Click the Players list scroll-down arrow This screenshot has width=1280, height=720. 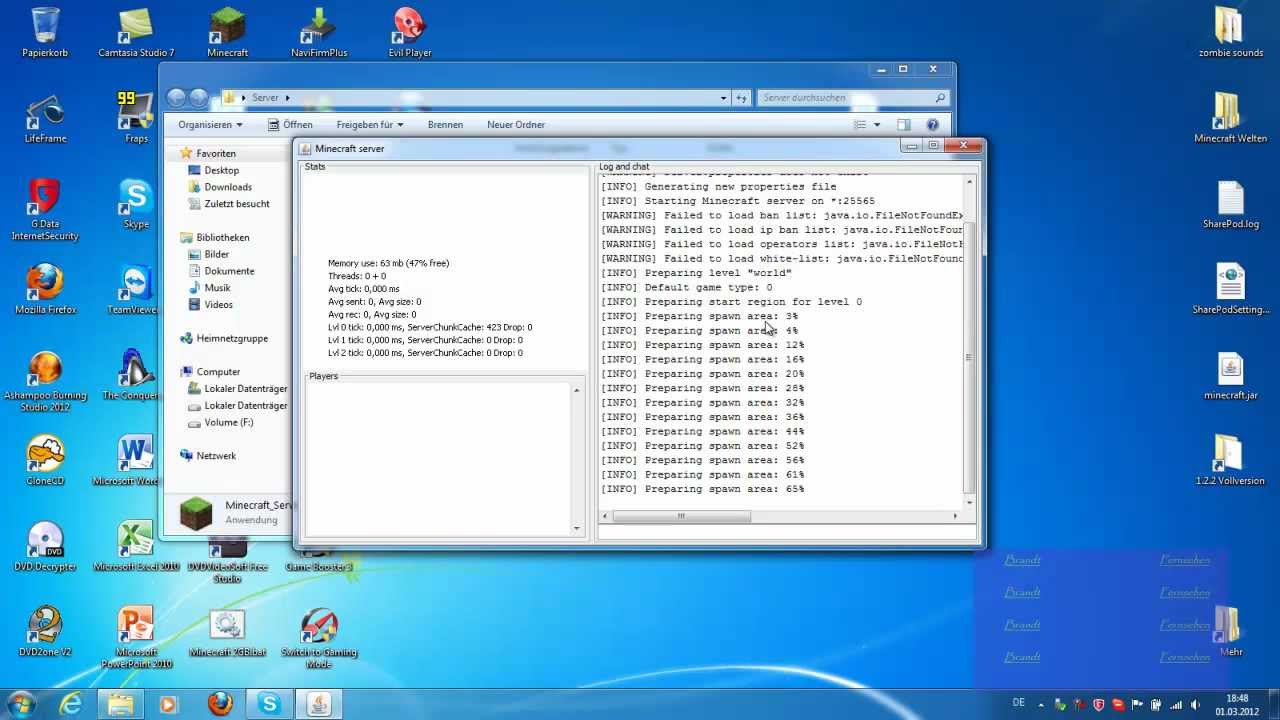point(576,528)
